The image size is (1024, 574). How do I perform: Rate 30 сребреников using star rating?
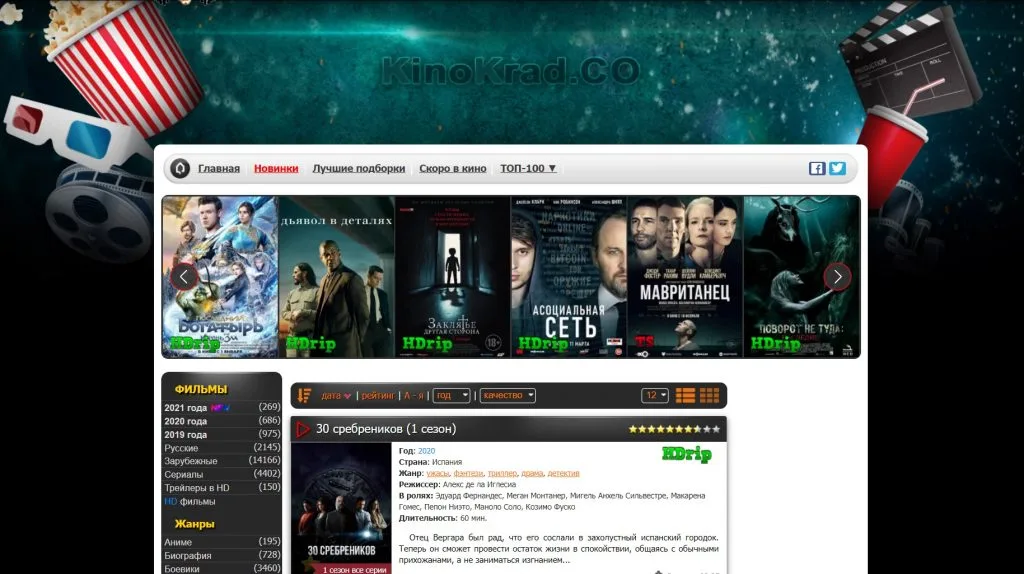[x=673, y=429]
